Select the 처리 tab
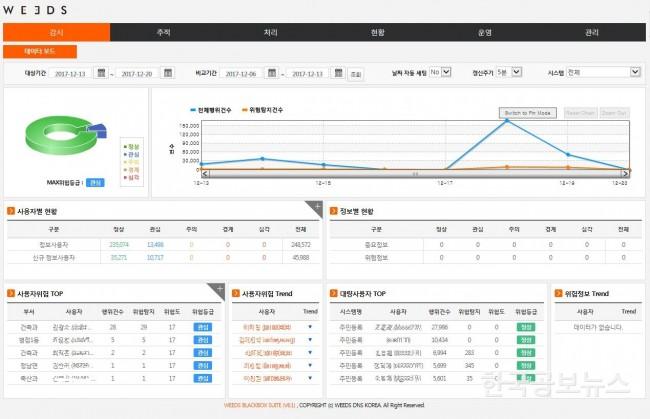Image resolution: width=650 pixels, height=419 pixels. (271, 32)
